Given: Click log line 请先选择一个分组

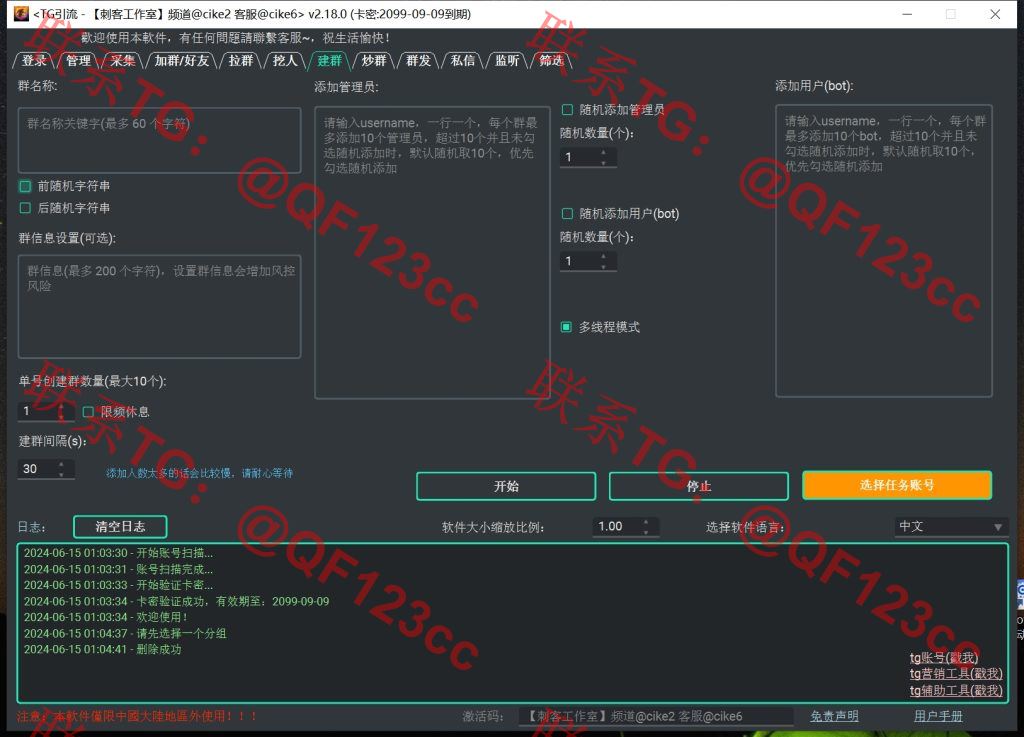Looking at the screenshot, I should tap(125, 633).
